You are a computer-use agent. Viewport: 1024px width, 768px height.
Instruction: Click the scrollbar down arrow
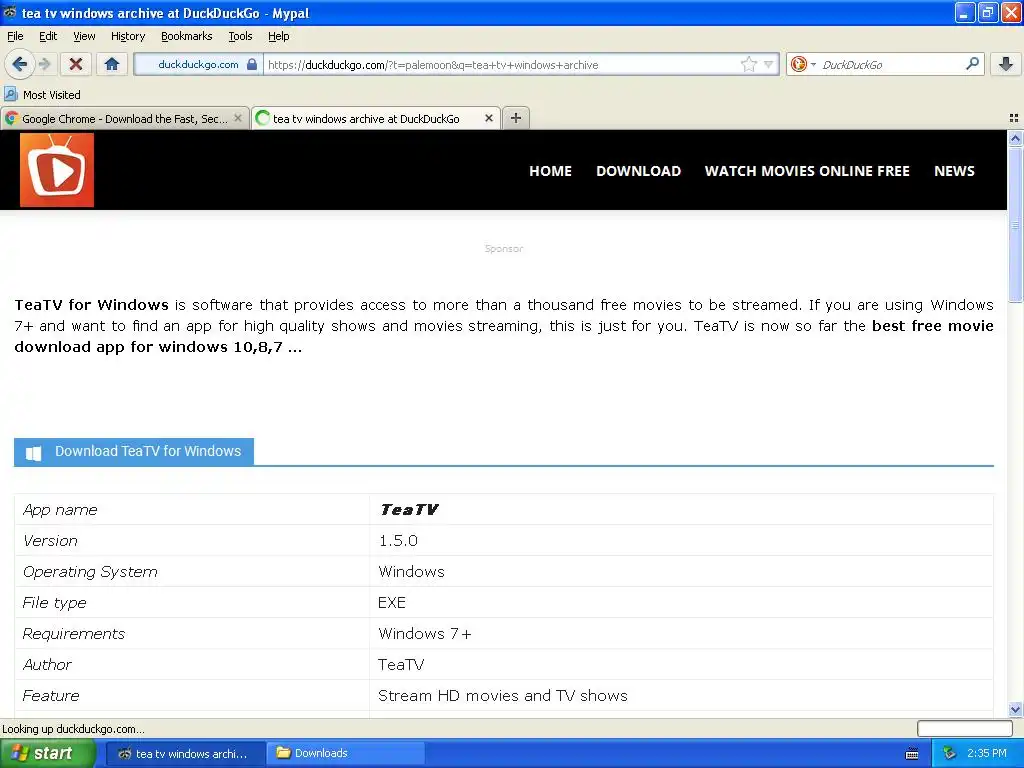tap(1015, 709)
